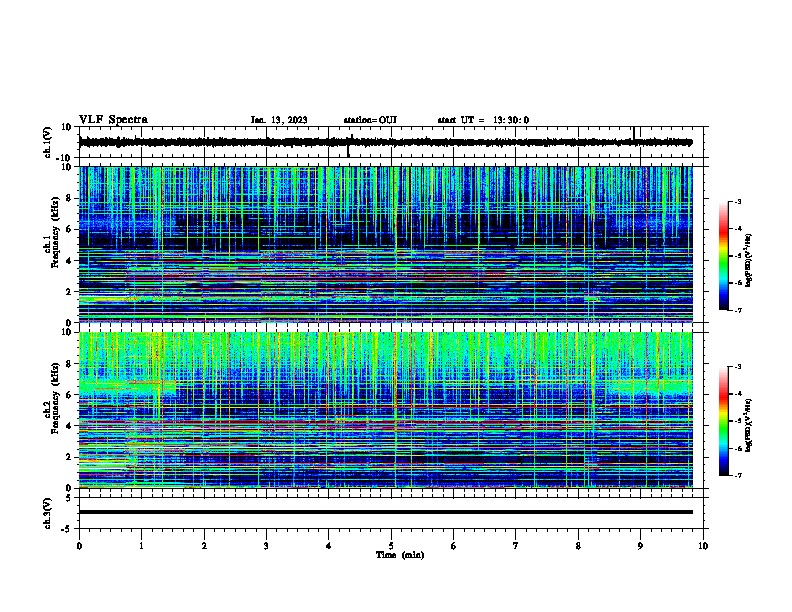Click the upward spike in ch.1 waveform
Image resolution: width=792 pixels, height=612 pixels.
634,132
